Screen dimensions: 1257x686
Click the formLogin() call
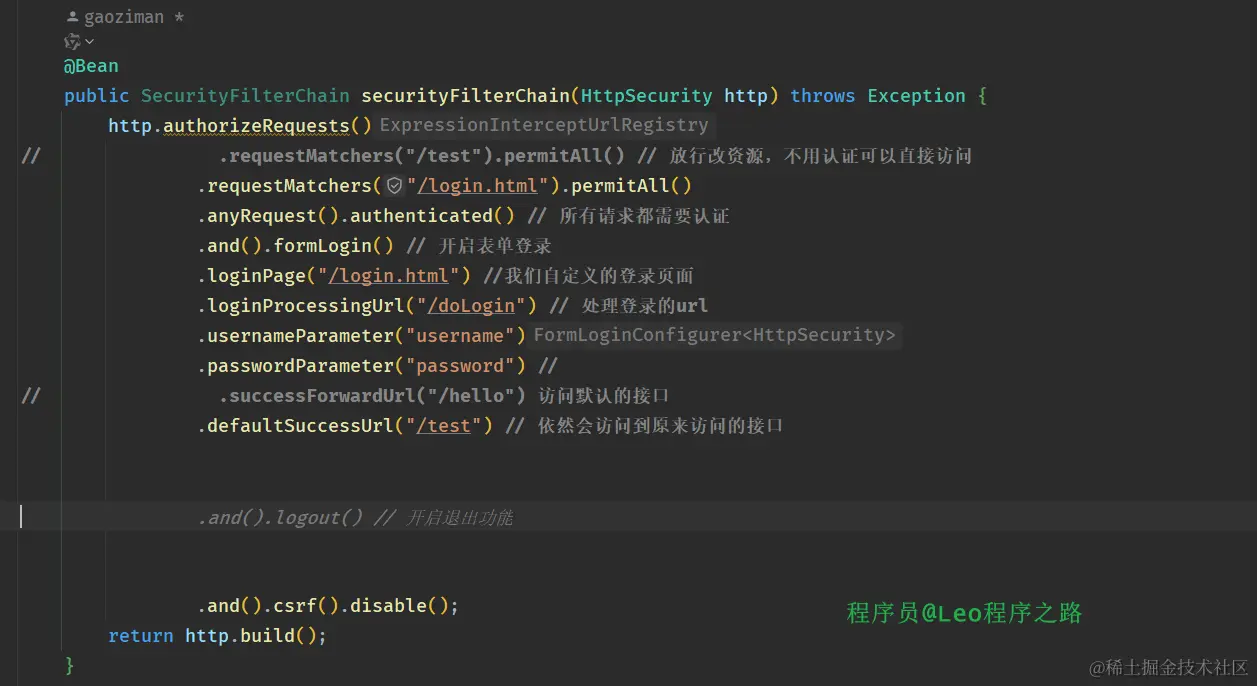334,246
